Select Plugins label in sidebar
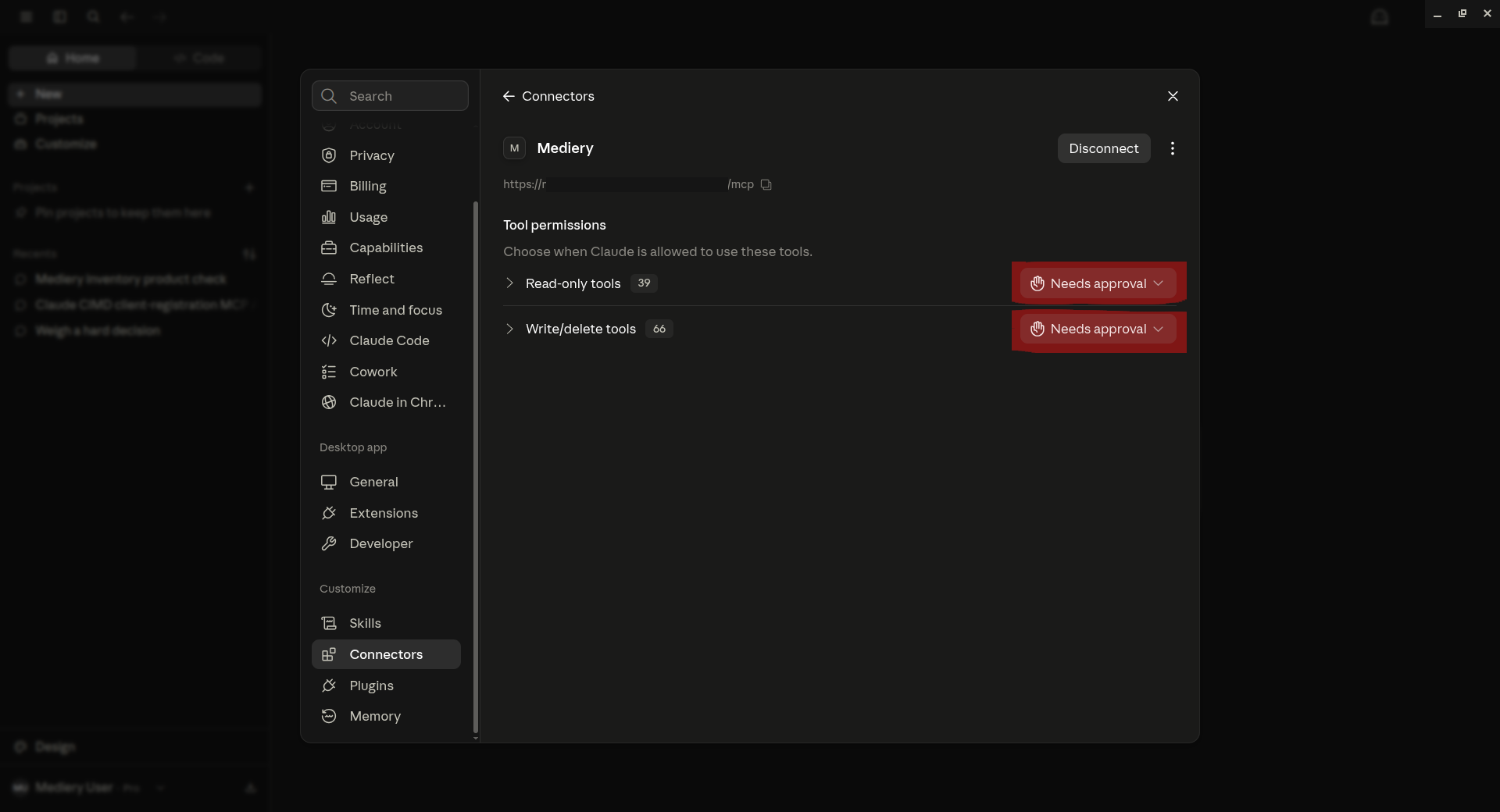1500x812 pixels. click(371, 686)
